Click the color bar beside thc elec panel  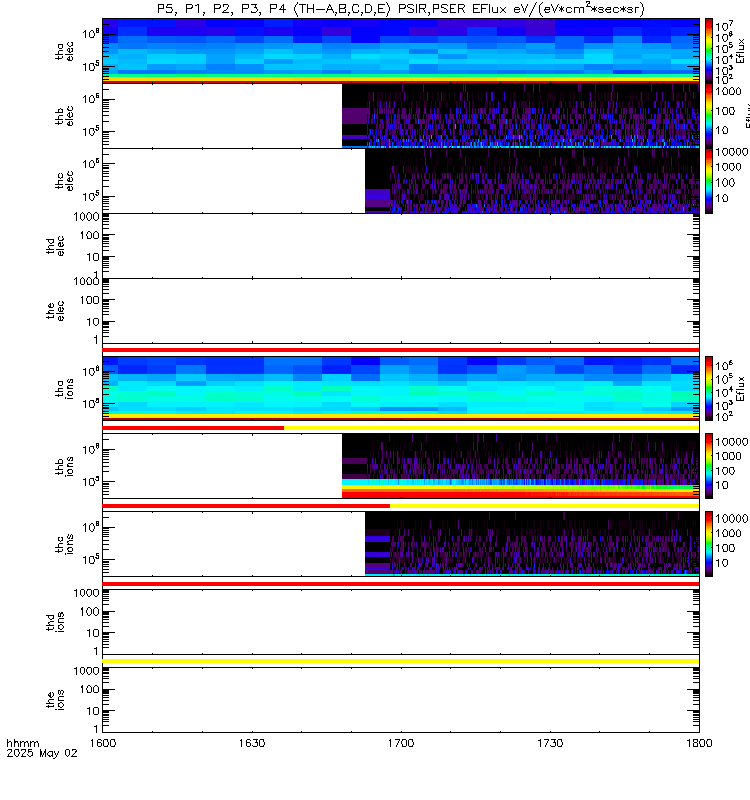point(709,181)
